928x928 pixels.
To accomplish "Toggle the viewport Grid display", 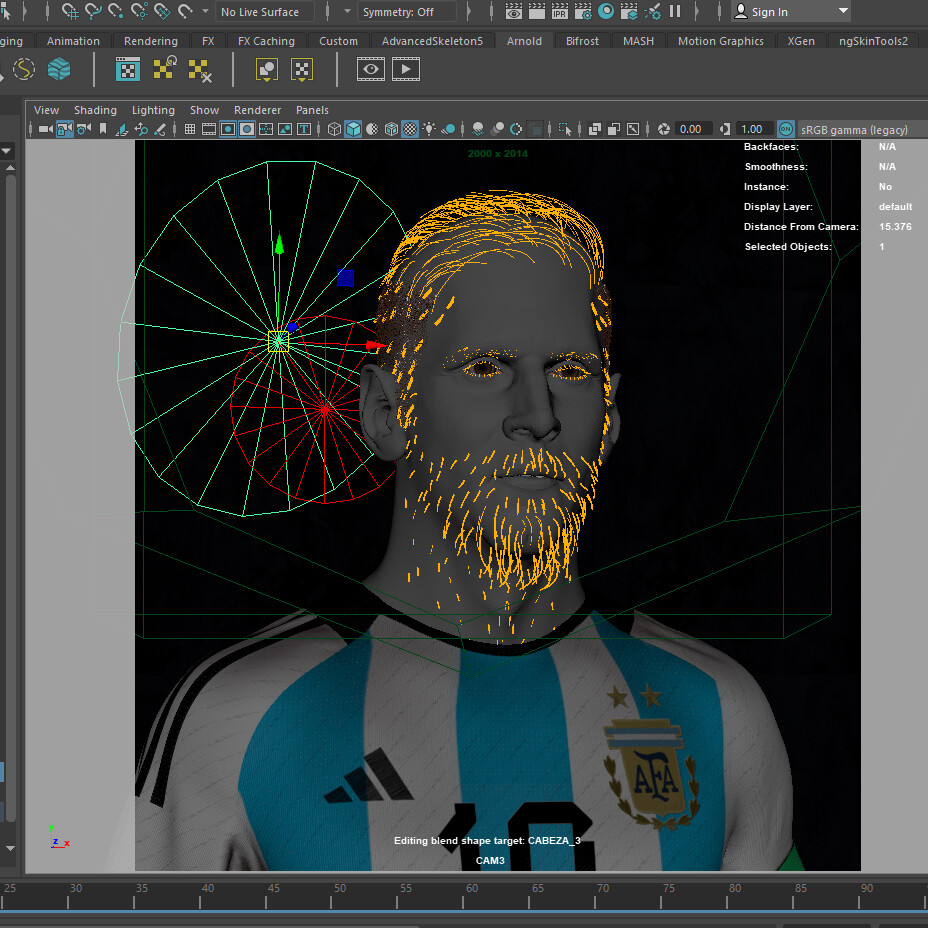I will point(189,129).
